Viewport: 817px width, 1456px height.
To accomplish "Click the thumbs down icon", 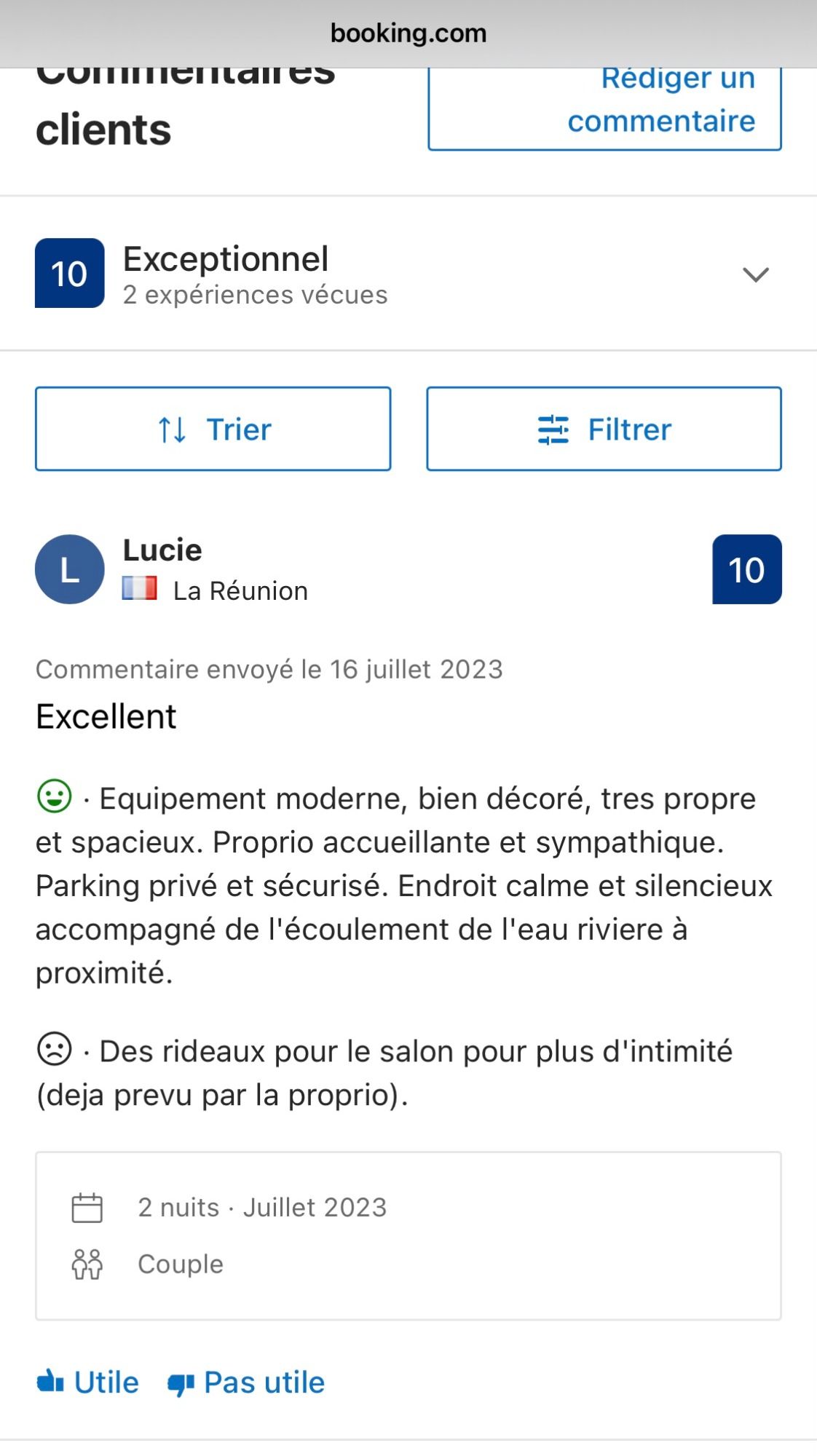I will pyautogui.click(x=181, y=1383).
